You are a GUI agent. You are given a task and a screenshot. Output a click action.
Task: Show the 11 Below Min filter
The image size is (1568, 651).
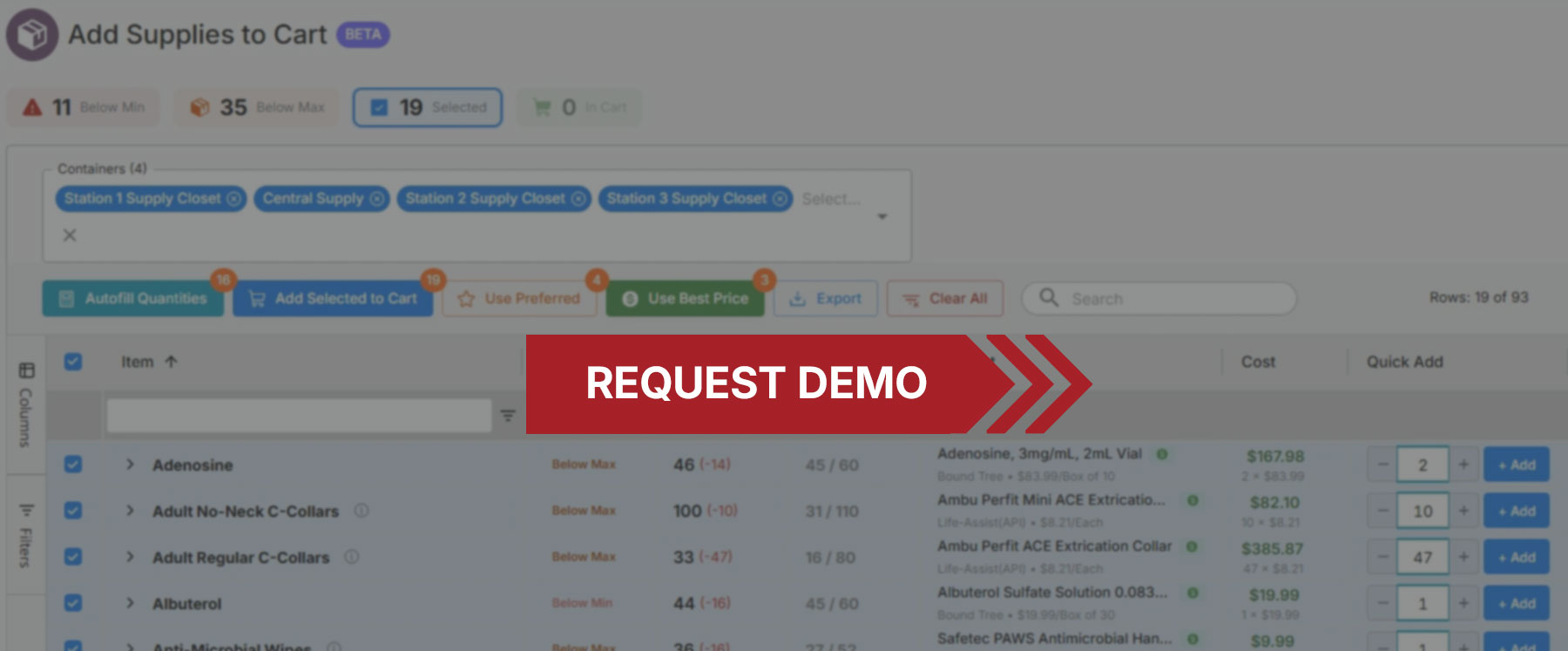tap(84, 107)
